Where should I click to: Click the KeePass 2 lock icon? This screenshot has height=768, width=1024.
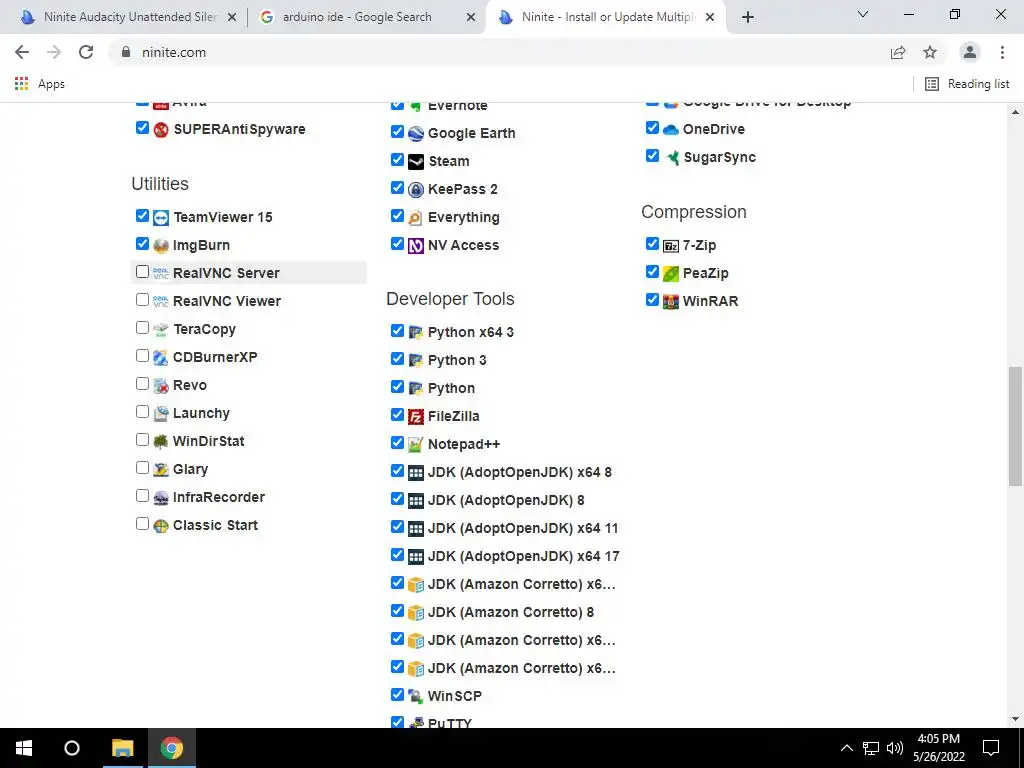416,189
